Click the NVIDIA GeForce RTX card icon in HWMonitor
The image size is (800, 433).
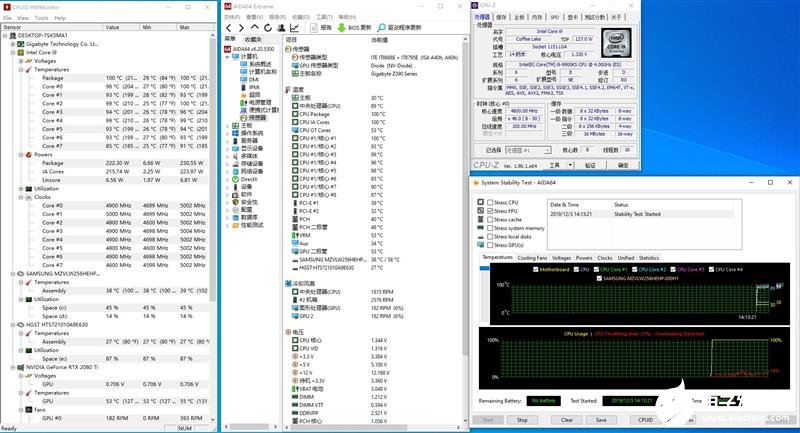(x=21, y=367)
